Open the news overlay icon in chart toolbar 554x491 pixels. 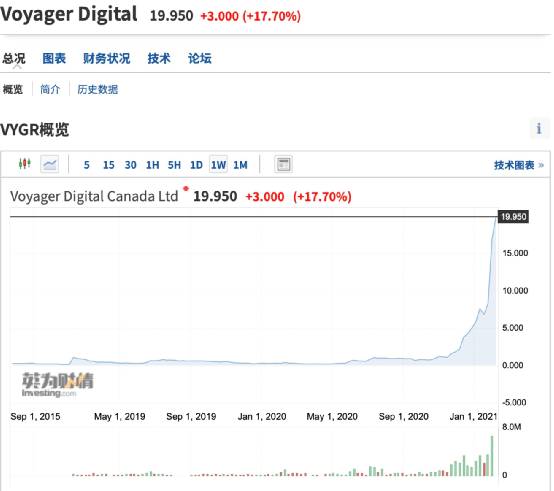coord(283,165)
